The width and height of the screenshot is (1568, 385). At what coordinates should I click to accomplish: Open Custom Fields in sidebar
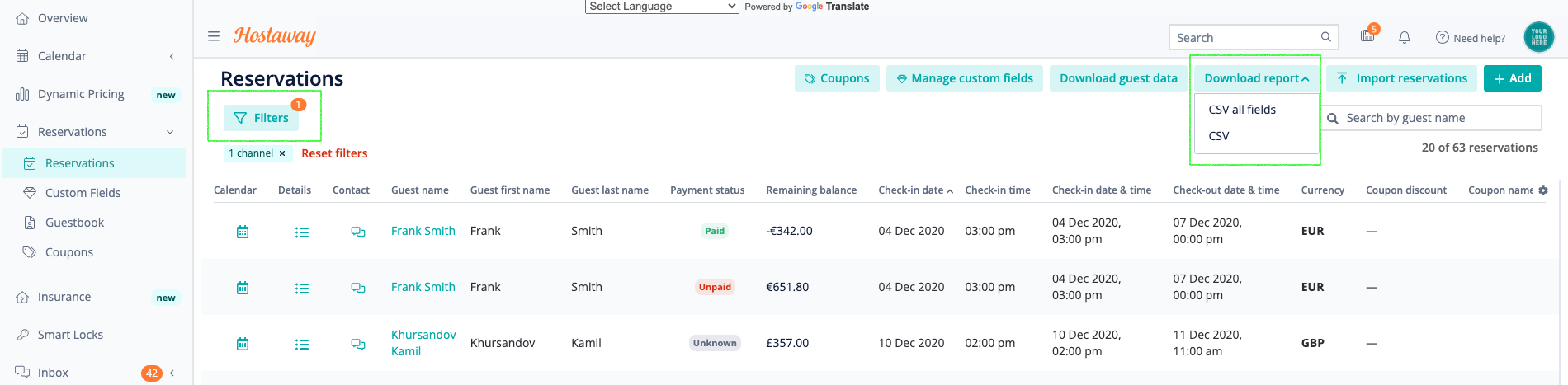click(83, 193)
